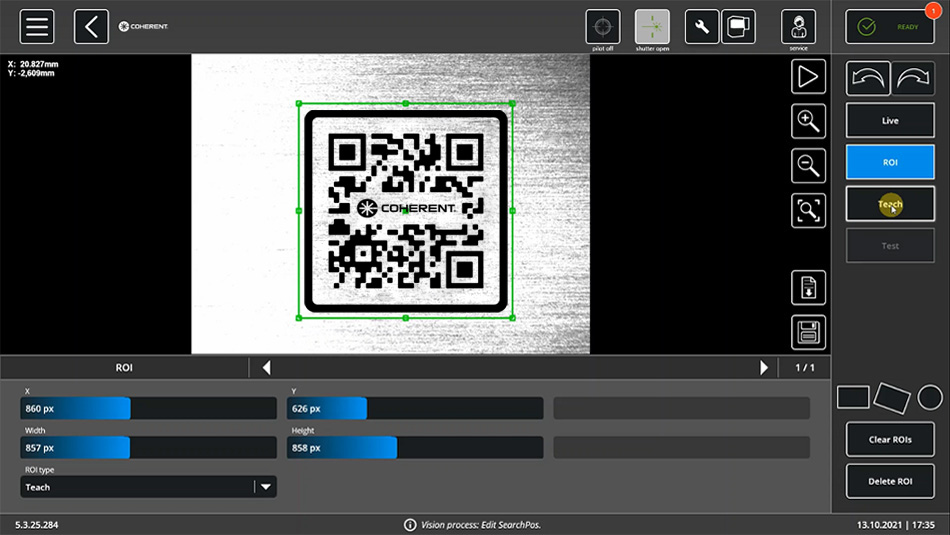The width and height of the screenshot is (950, 535).
Task: Fit image to view icon
Action: click(808, 210)
